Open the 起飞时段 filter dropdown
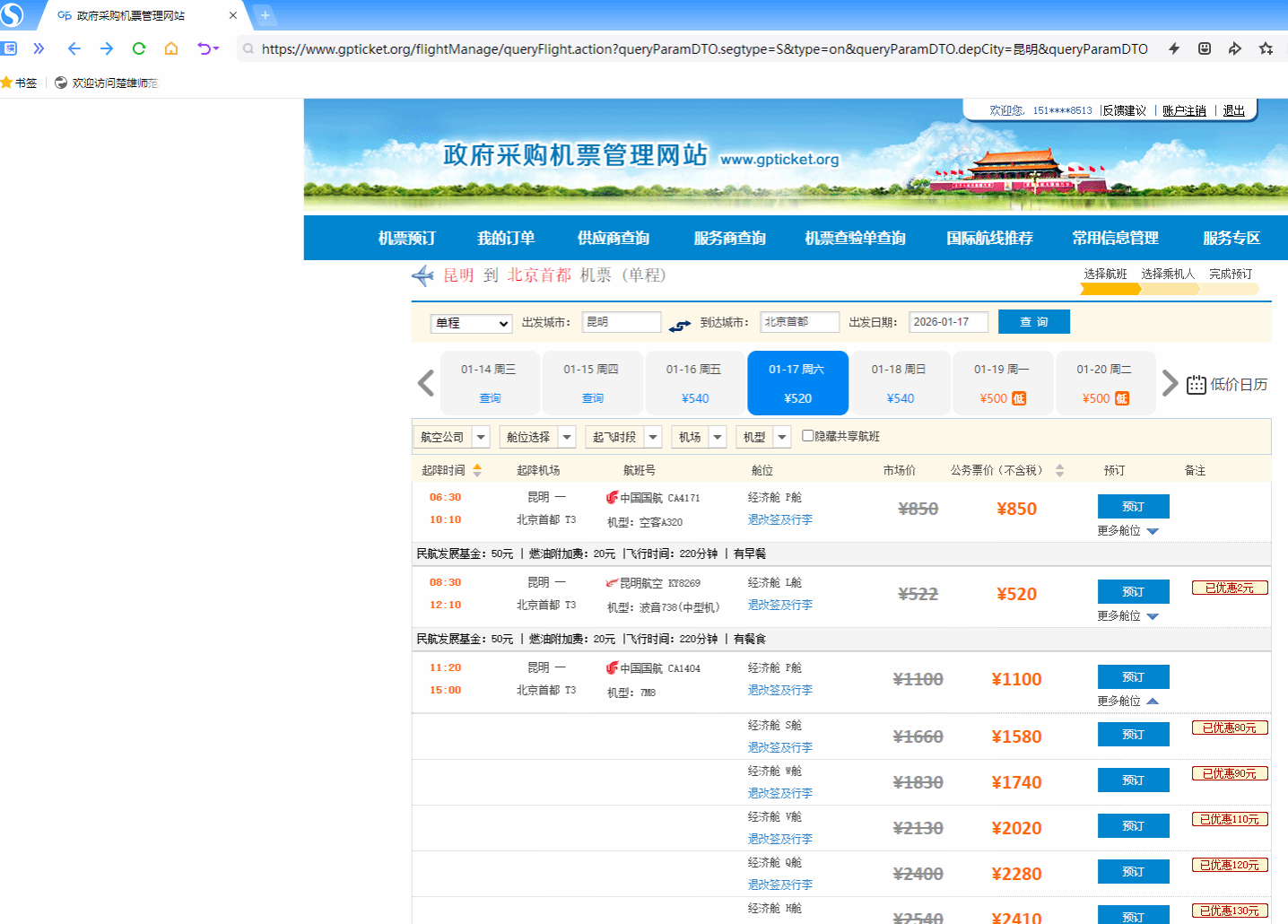Viewport: 1288px width, 924px height. (623, 437)
